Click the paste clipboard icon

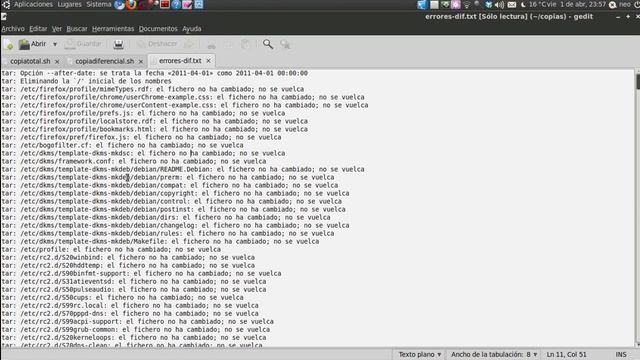click(245, 44)
